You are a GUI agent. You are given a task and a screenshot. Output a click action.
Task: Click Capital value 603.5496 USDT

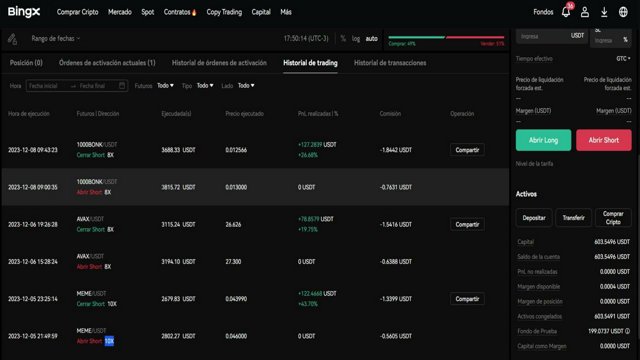pyautogui.click(x=612, y=242)
